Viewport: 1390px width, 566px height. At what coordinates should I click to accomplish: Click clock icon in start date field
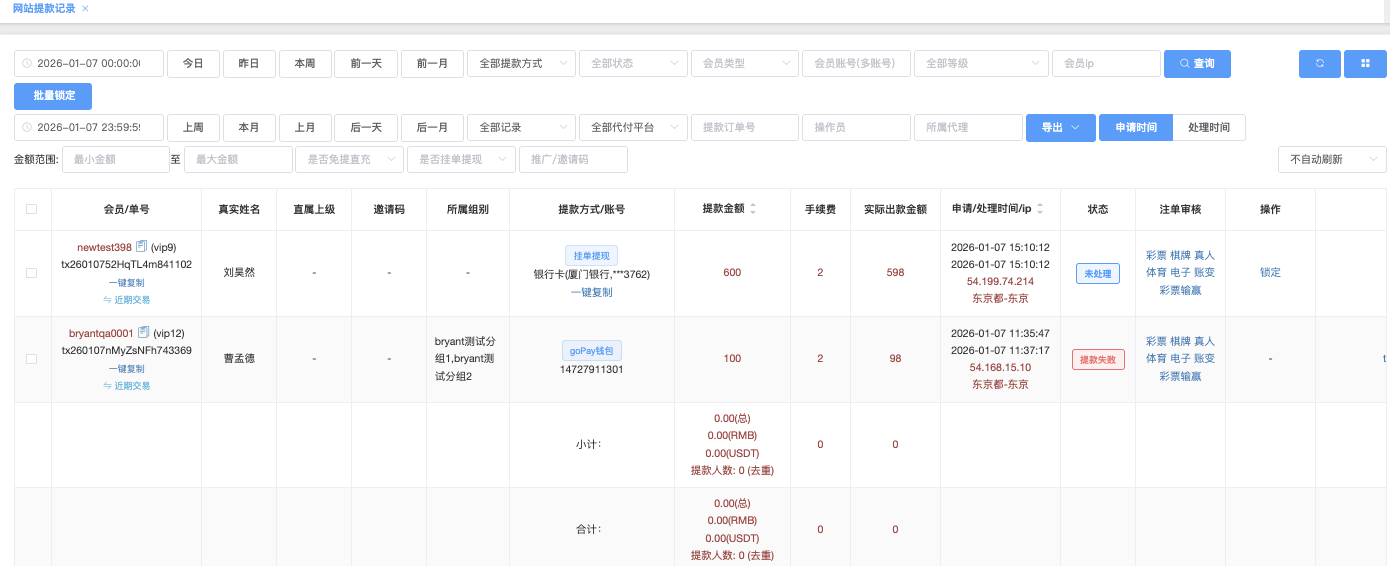coord(27,64)
